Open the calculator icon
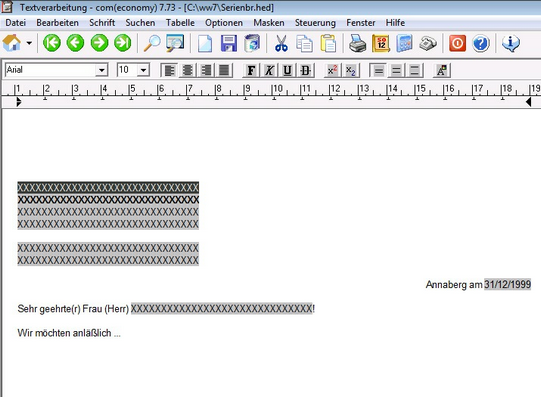 click(404, 43)
